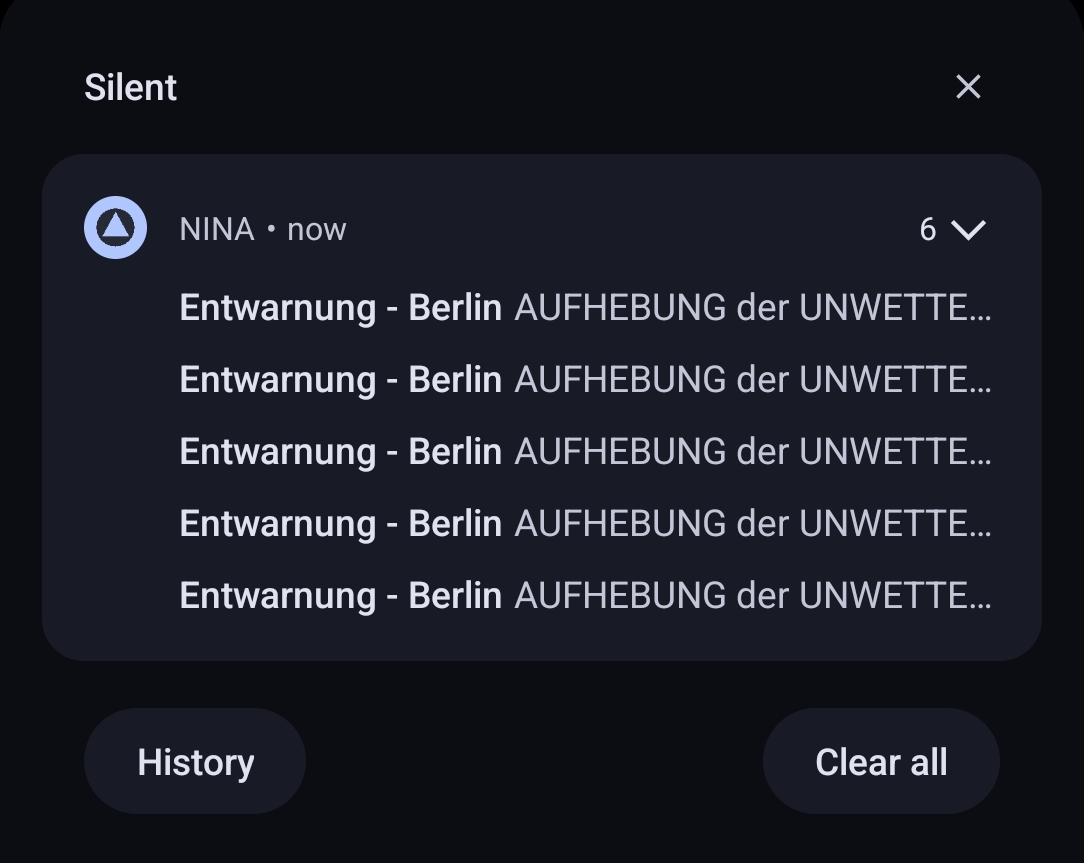Open the fourth Entwarnung - Berlin notification

(340, 524)
